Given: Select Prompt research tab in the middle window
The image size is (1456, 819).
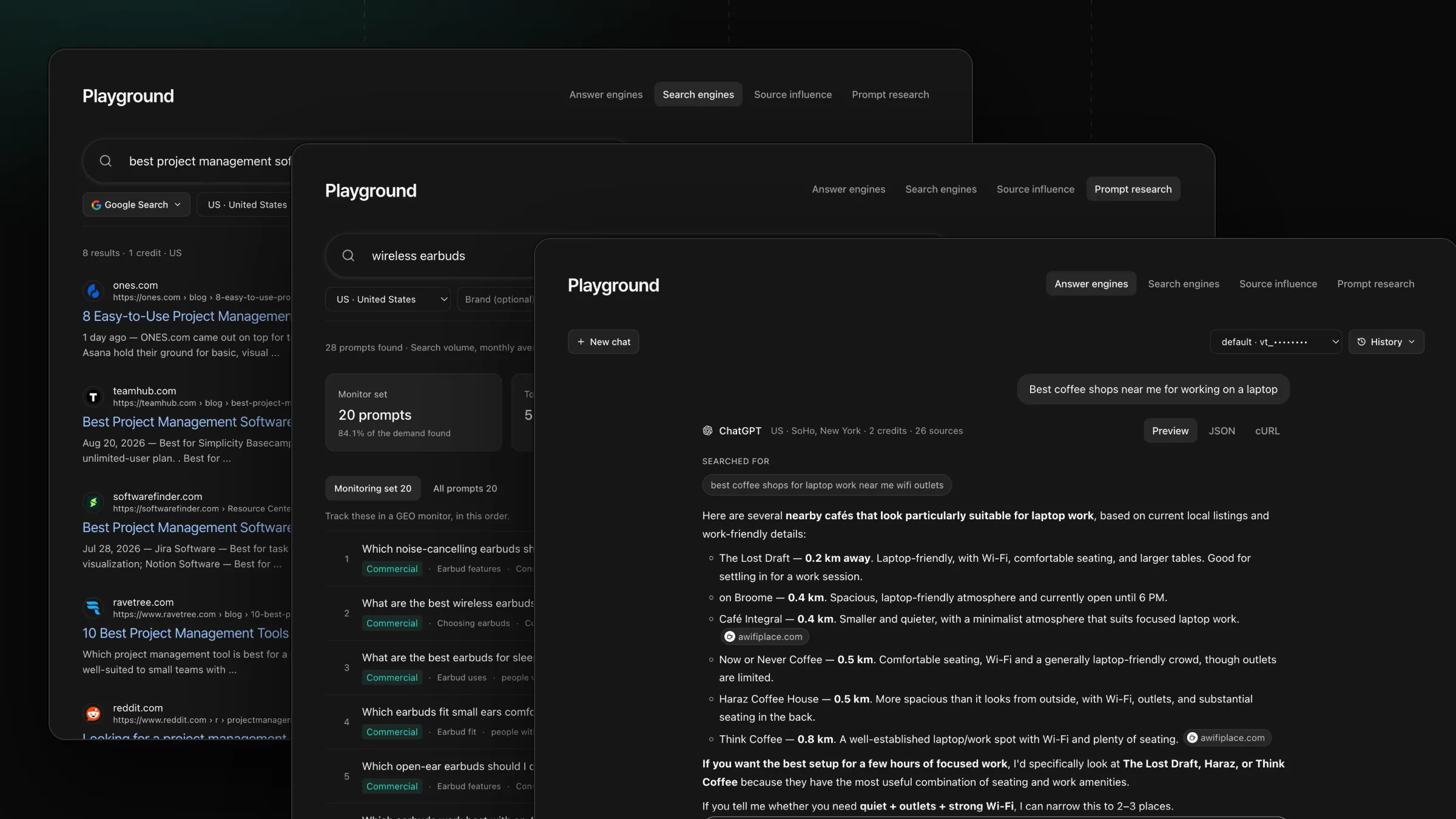Looking at the screenshot, I should pyautogui.click(x=1133, y=189).
